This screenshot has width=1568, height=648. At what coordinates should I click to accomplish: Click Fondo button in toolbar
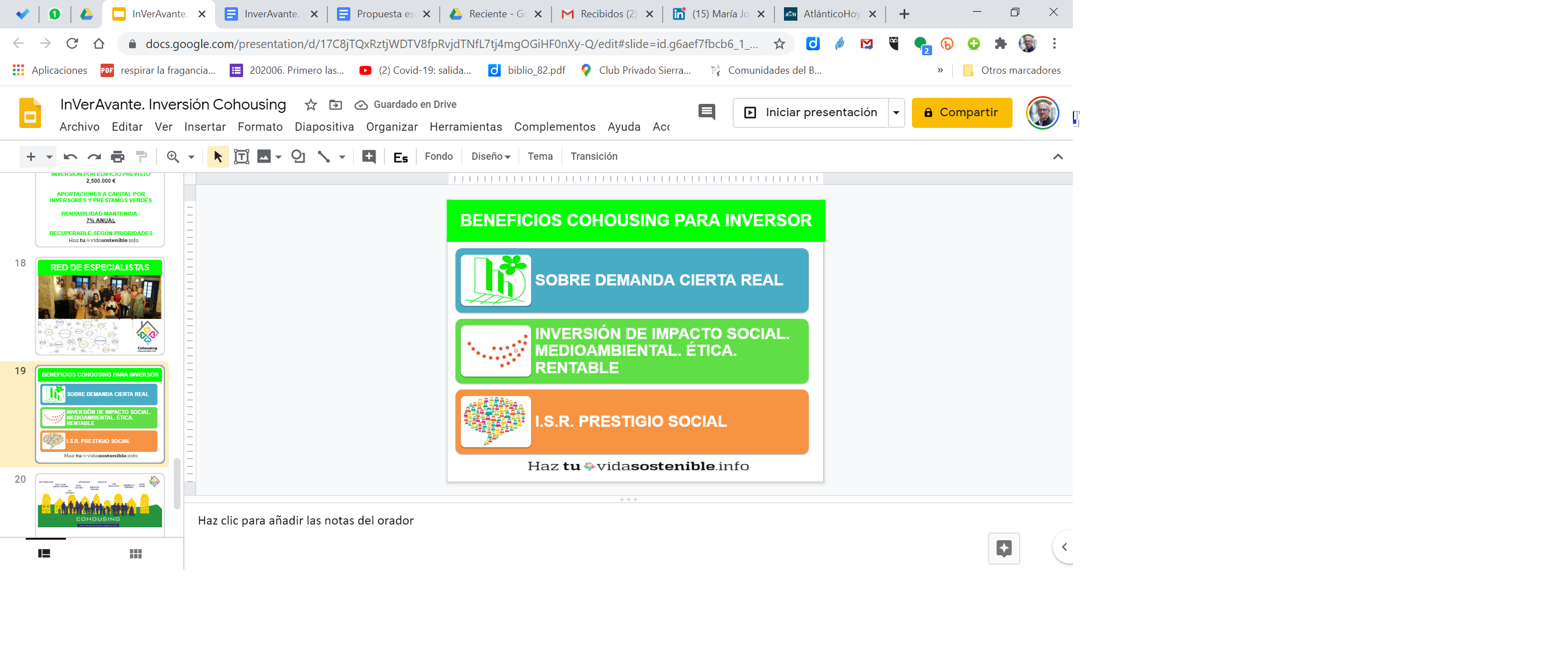pos(438,156)
